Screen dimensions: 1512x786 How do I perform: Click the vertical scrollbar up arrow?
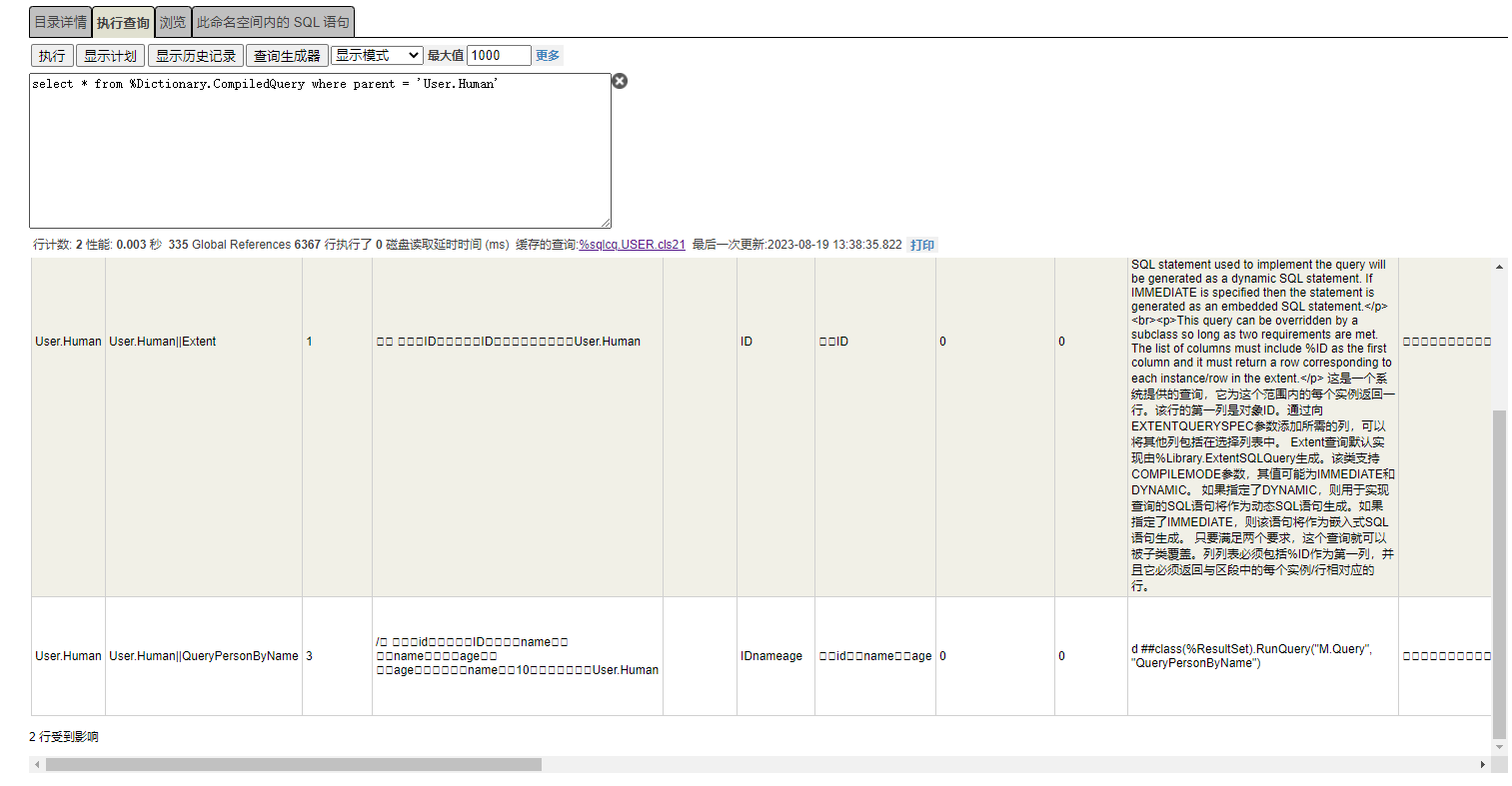pos(1499,266)
